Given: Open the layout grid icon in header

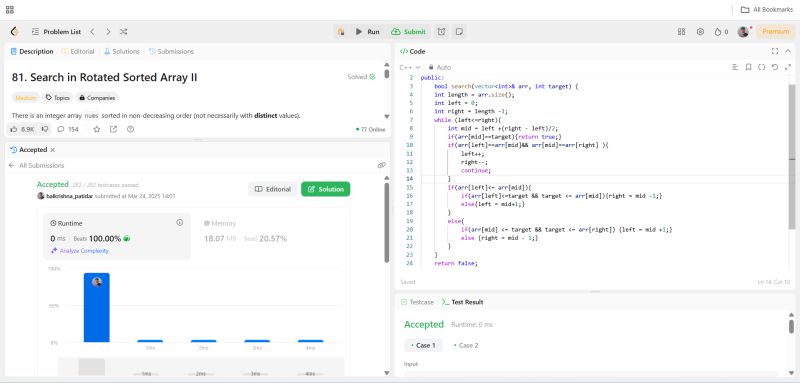Looking at the screenshot, I should 681,32.
